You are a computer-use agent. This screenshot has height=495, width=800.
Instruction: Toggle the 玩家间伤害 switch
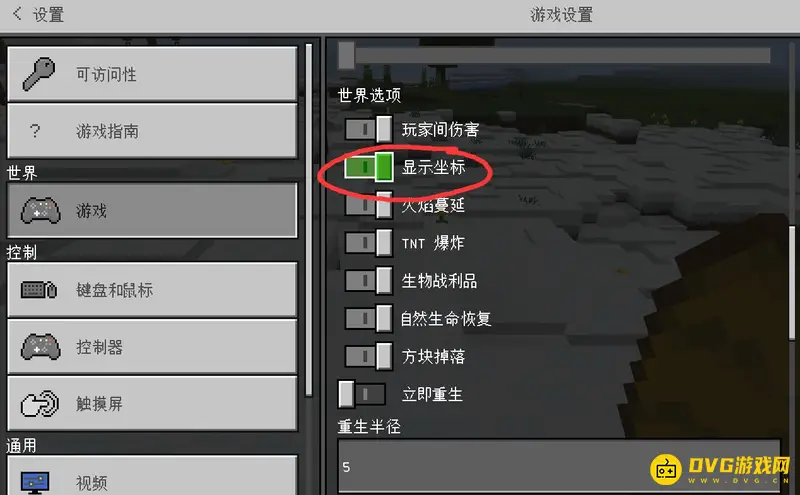[368, 129]
